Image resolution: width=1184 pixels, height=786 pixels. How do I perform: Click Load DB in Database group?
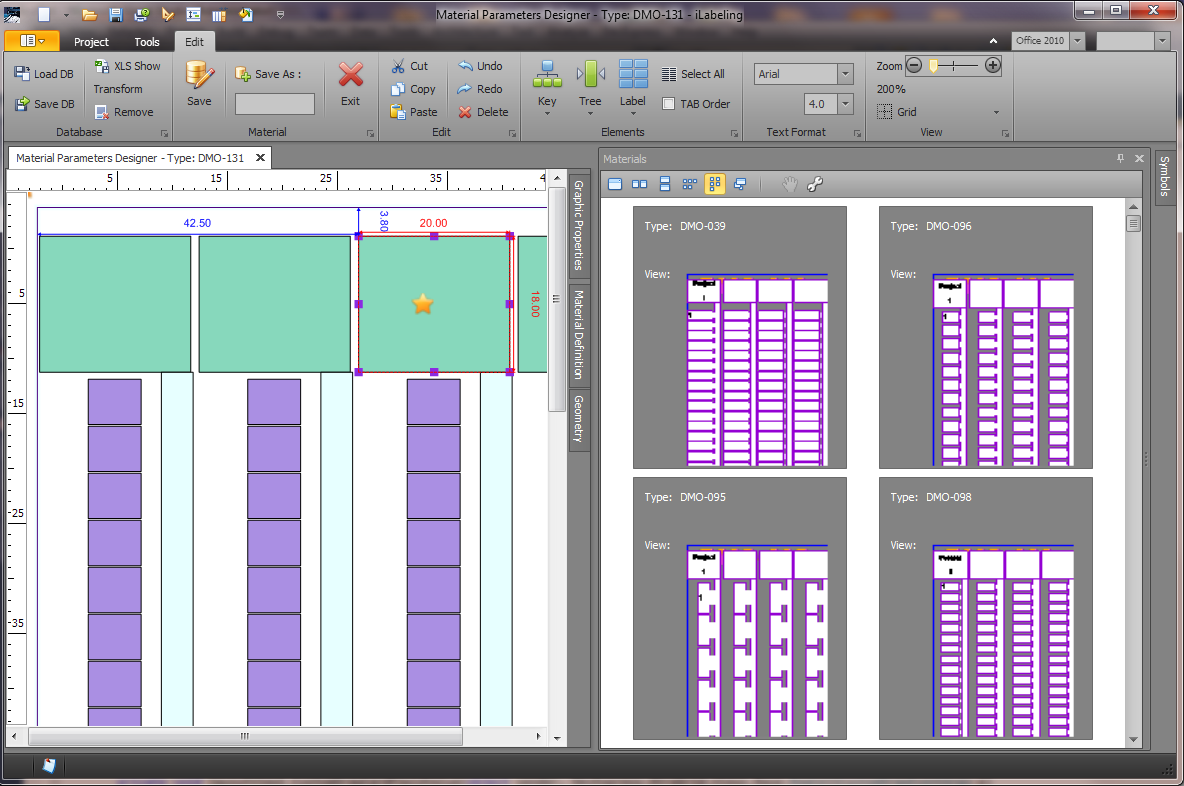[x=44, y=73]
